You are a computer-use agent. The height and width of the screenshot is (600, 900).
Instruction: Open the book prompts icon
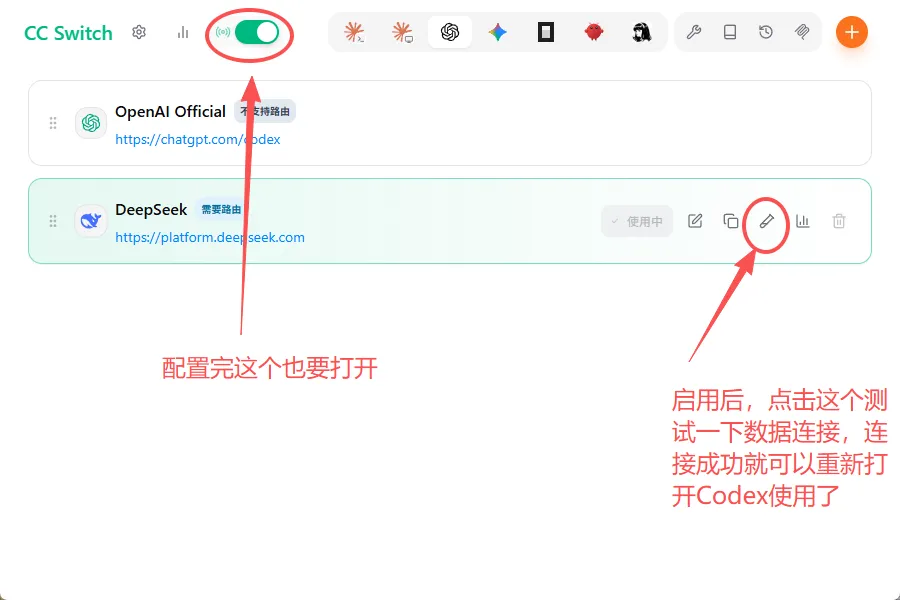pyautogui.click(x=730, y=32)
